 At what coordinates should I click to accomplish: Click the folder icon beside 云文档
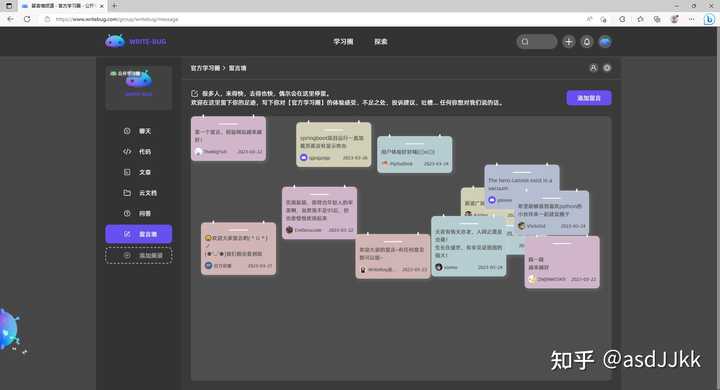[127, 193]
